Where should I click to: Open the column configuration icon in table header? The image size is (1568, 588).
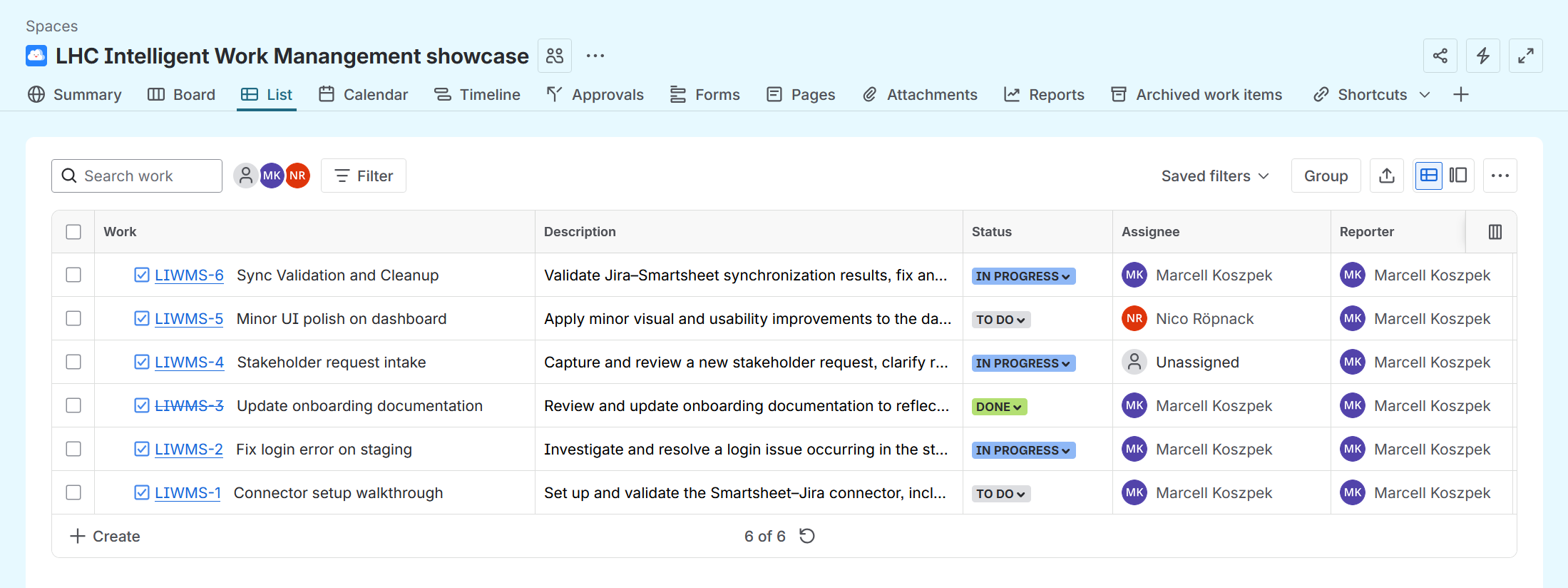click(1495, 232)
